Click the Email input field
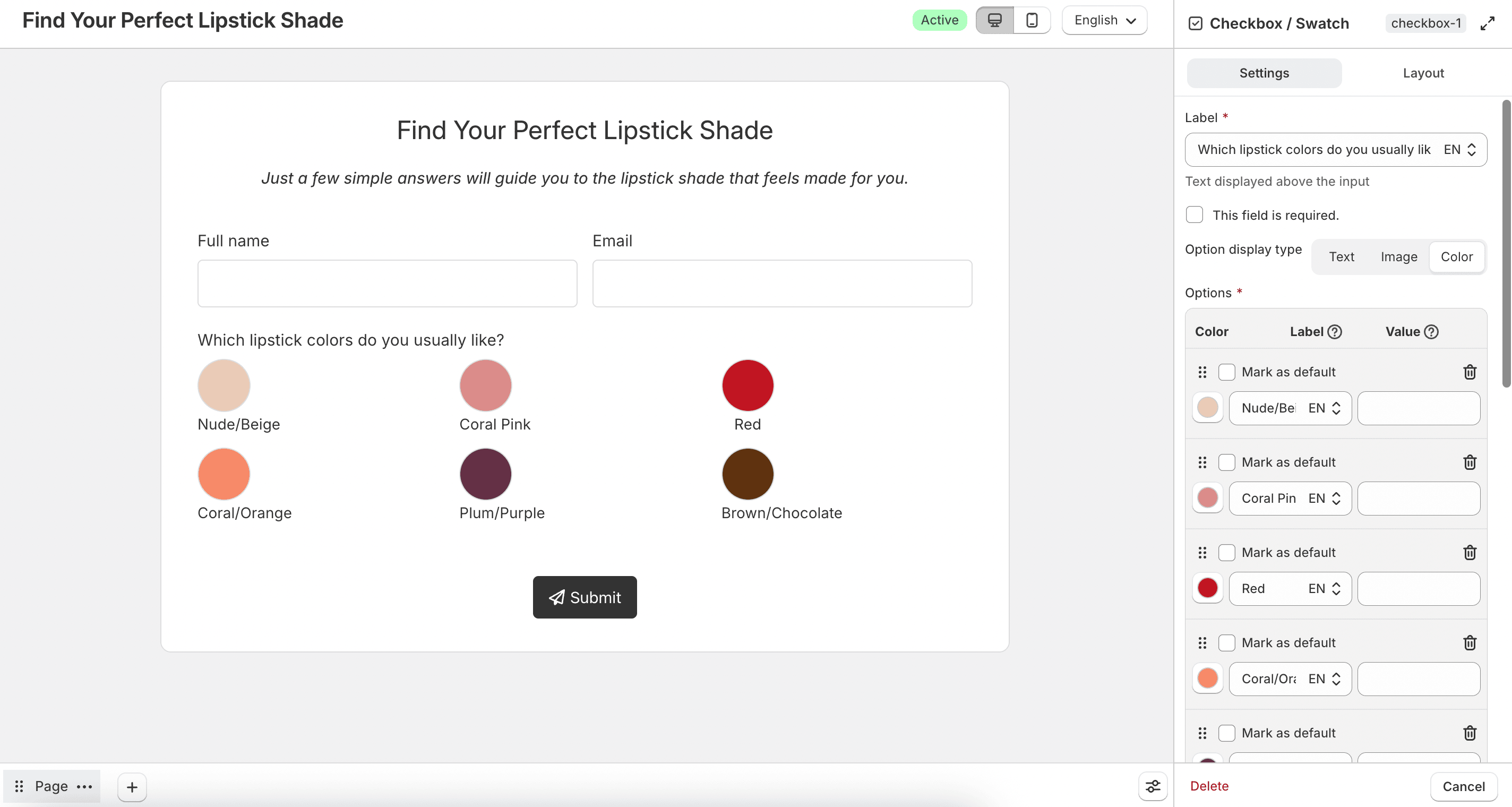This screenshot has width=1512, height=807. [782, 284]
